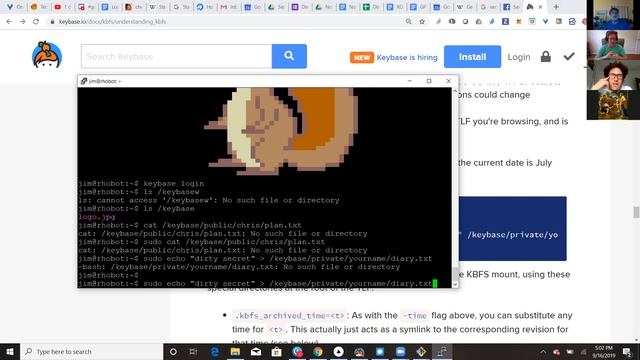The image size is (640, 360).
Task: Show hidden system tray icons chevron
Action: click(x=543, y=351)
